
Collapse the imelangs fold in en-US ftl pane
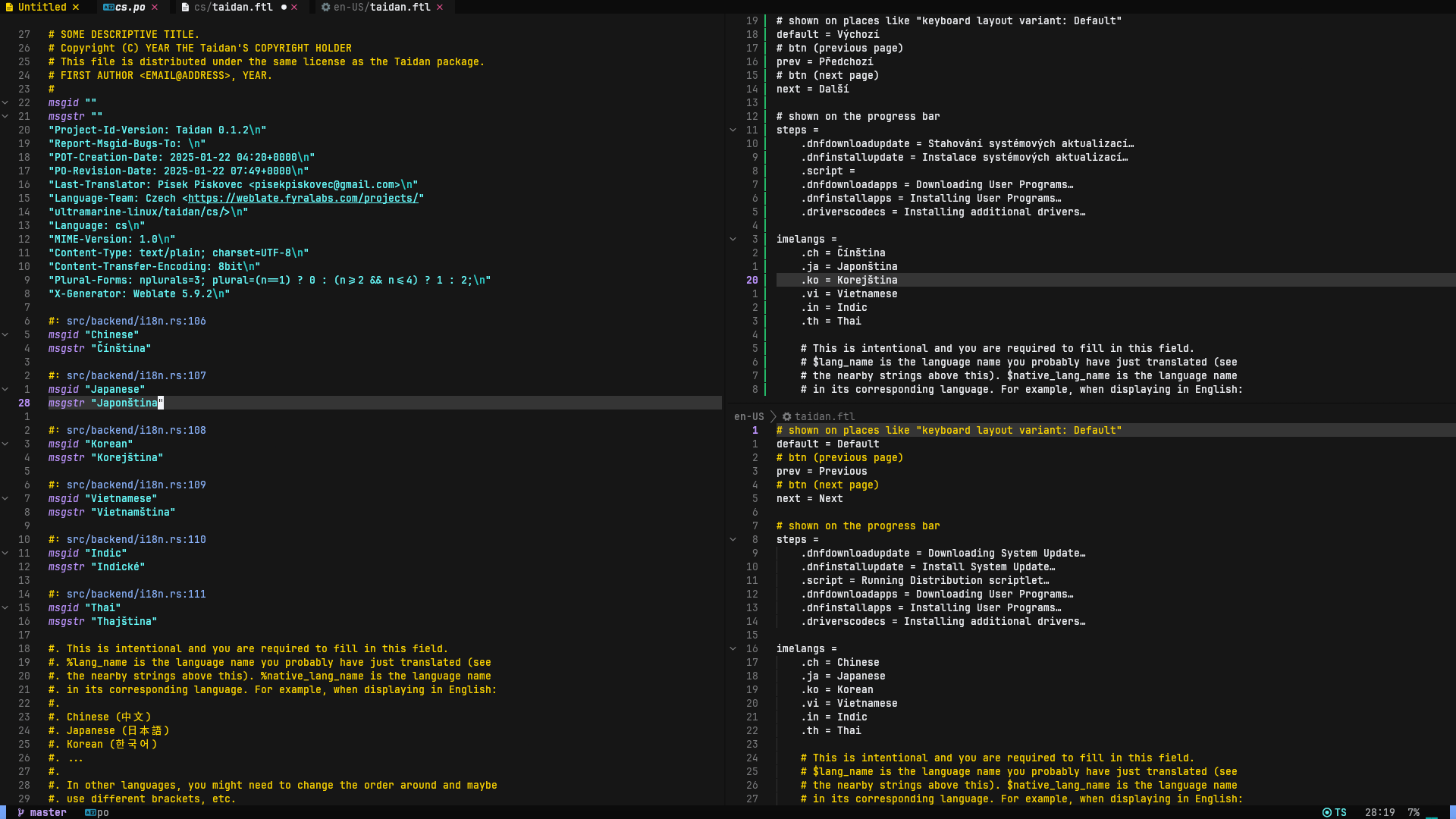(x=733, y=648)
